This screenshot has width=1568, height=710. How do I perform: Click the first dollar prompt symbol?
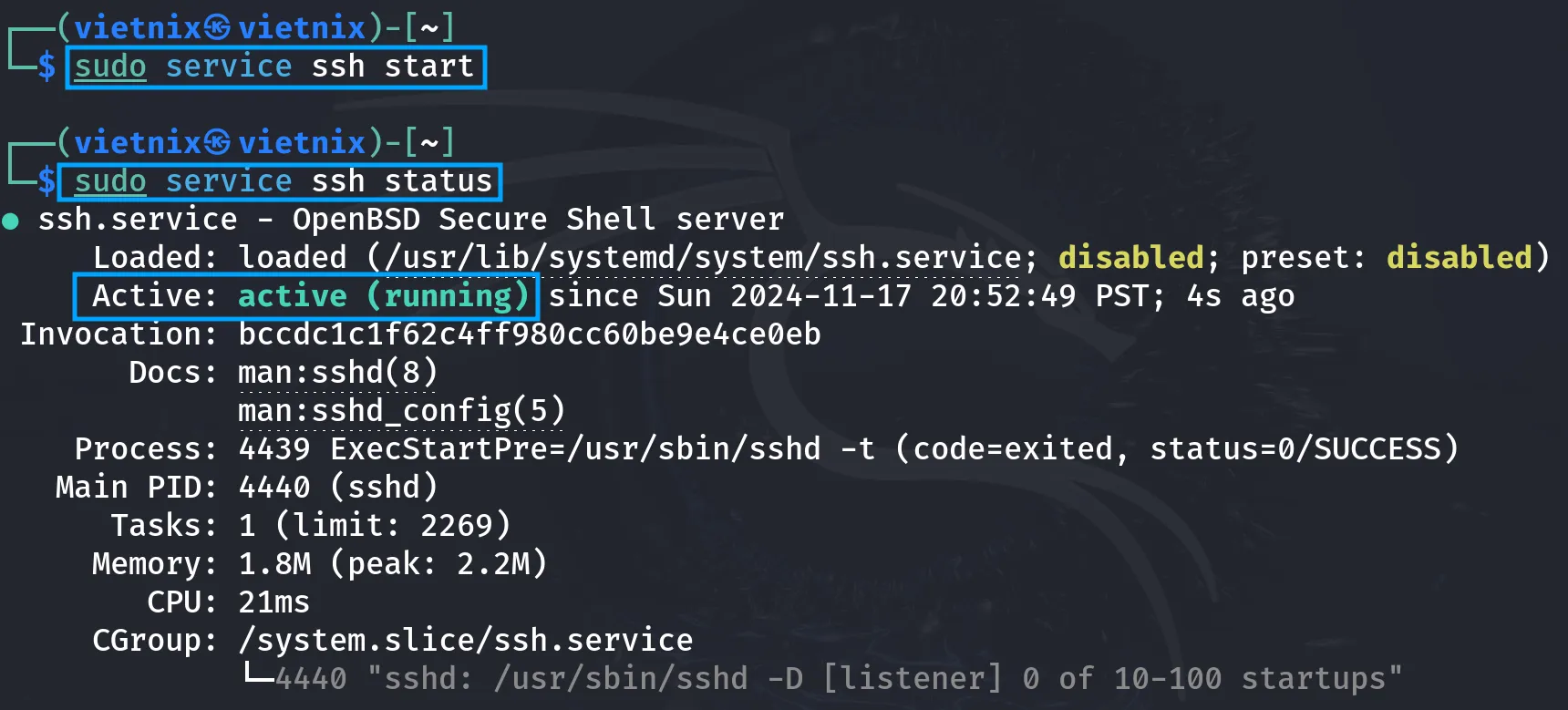tap(46, 67)
